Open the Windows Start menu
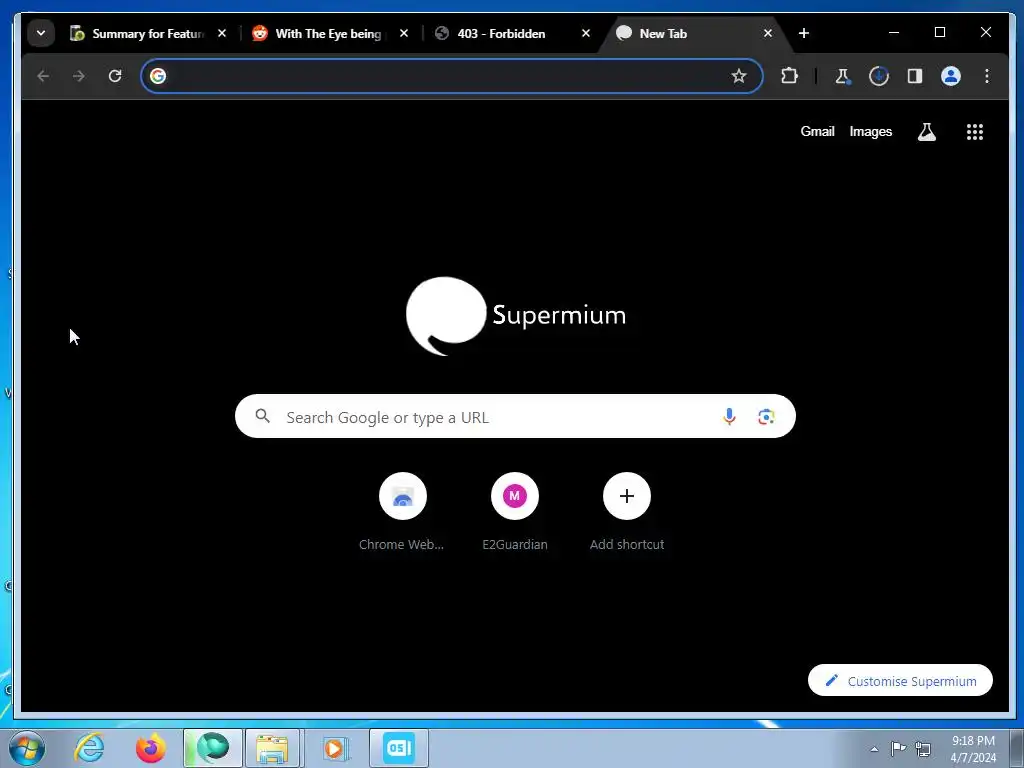The image size is (1024, 768). click(26, 748)
